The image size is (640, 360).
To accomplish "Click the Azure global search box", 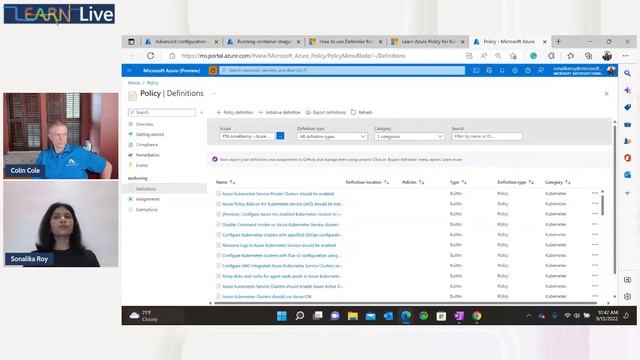I will click(342, 71).
